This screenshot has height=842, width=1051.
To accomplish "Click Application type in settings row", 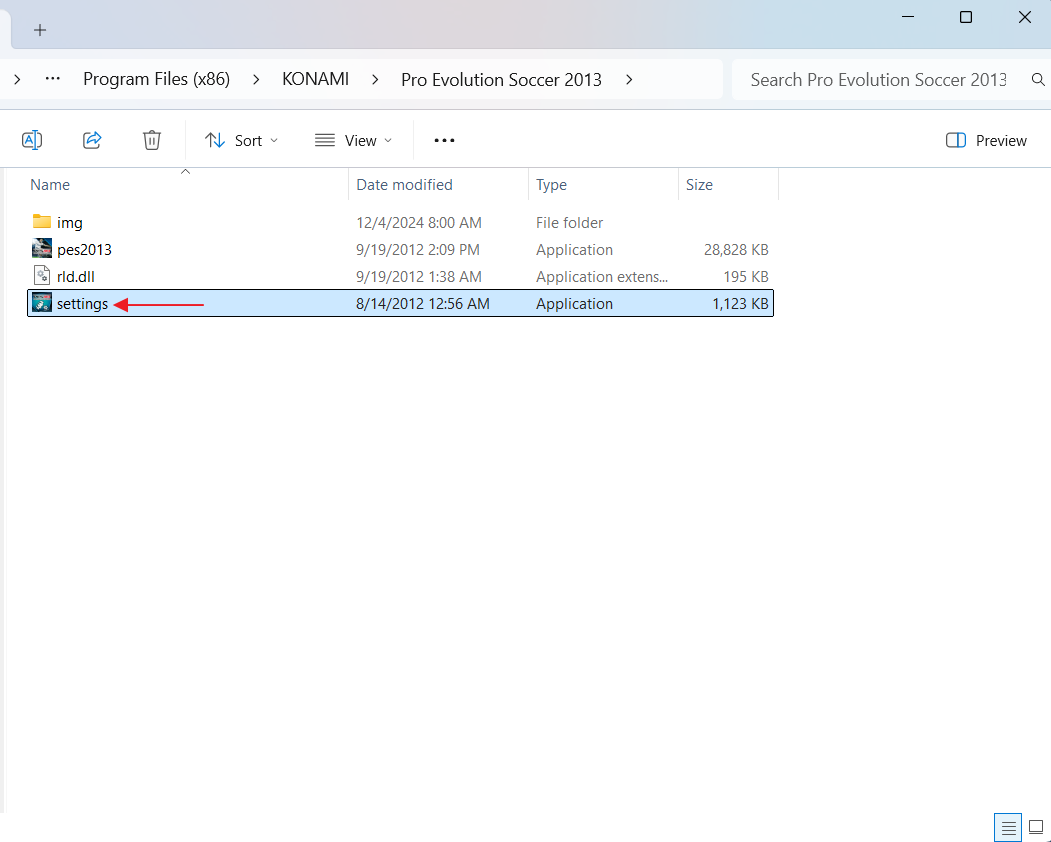I will pos(574,304).
